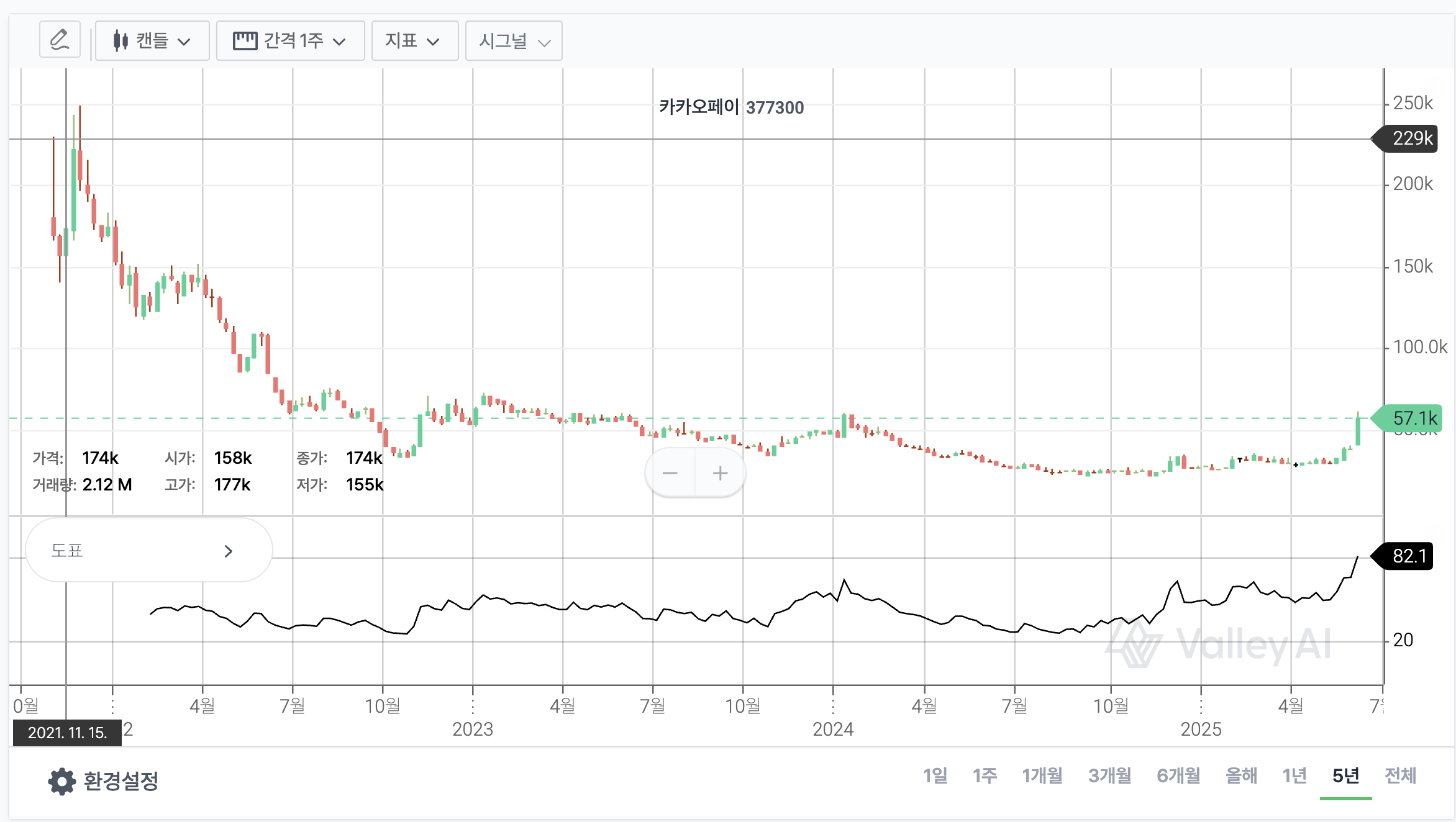Image resolution: width=1456 pixels, height=822 pixels.
Task: Open 환경설정 settings link
Action: (x=121, y=781)
